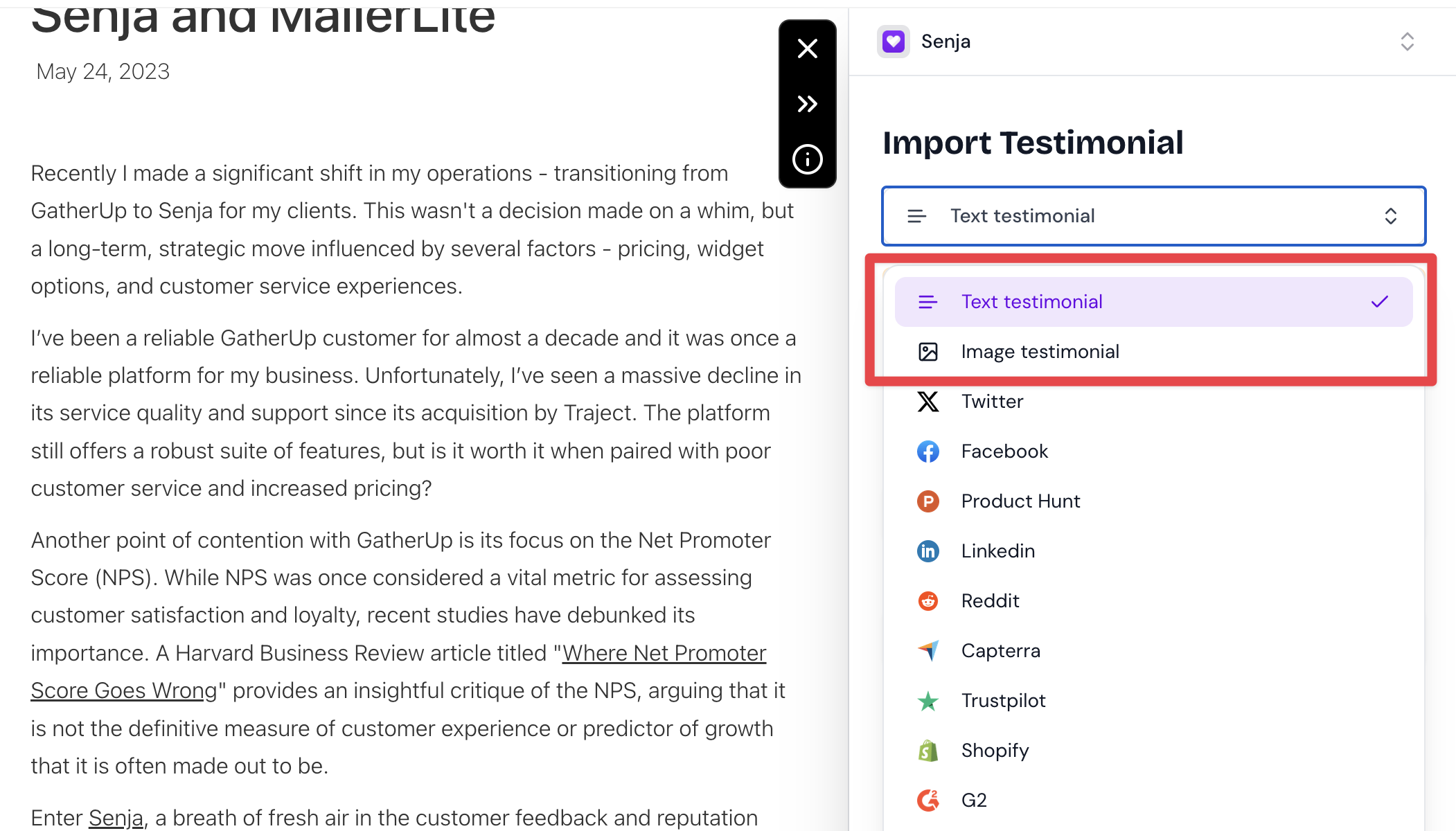
Task: Pick Capterra in the import list
Action: (1000, 651)
